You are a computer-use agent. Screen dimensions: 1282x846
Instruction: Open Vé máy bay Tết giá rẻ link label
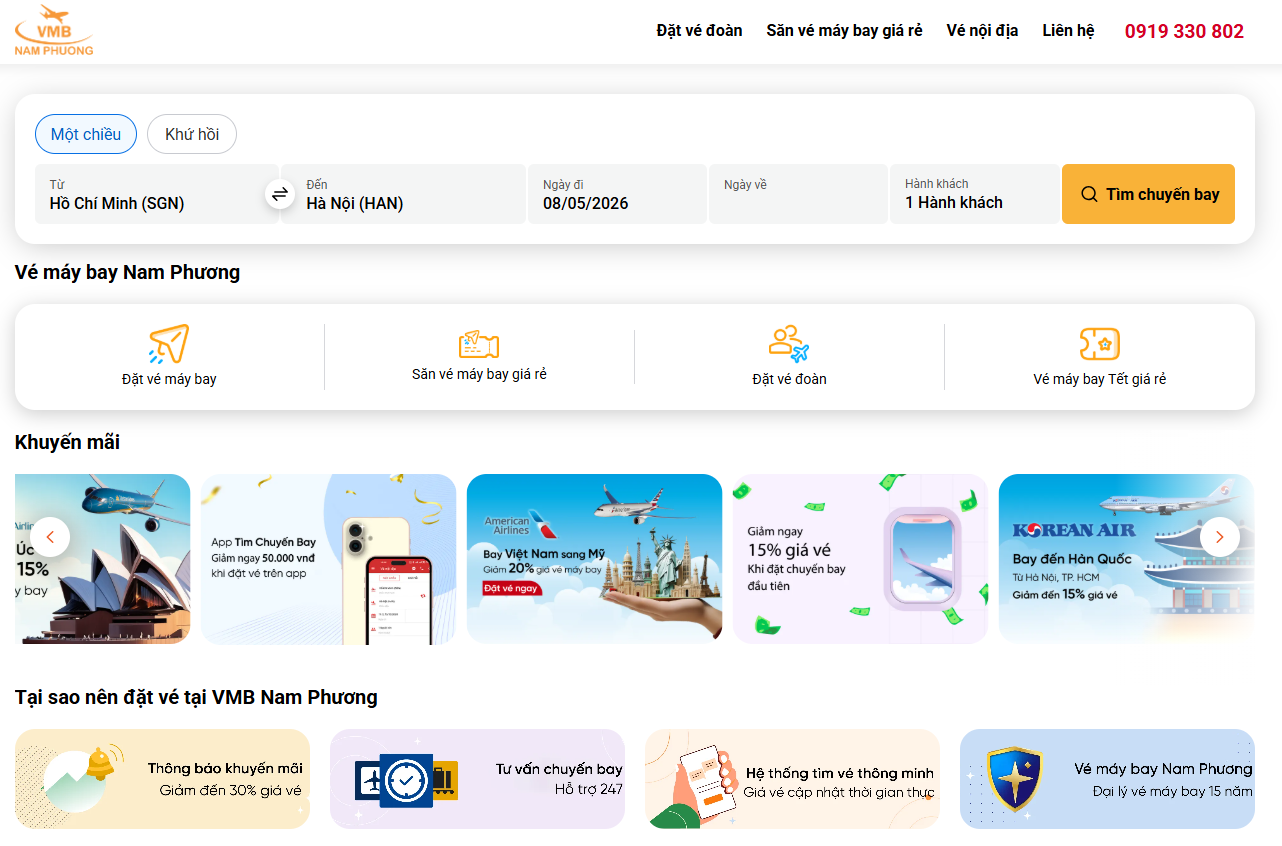[x=1100, y=379]
